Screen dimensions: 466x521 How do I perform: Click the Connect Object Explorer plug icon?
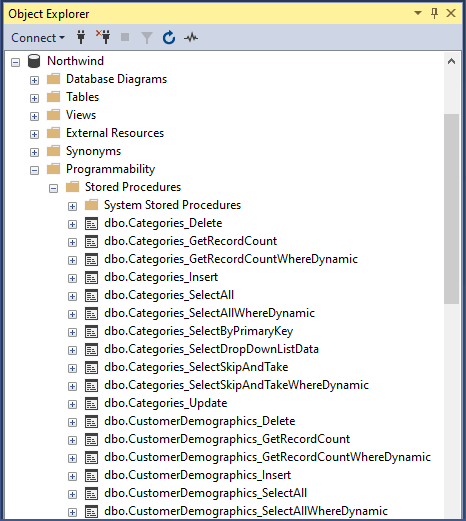coord(81,37)
